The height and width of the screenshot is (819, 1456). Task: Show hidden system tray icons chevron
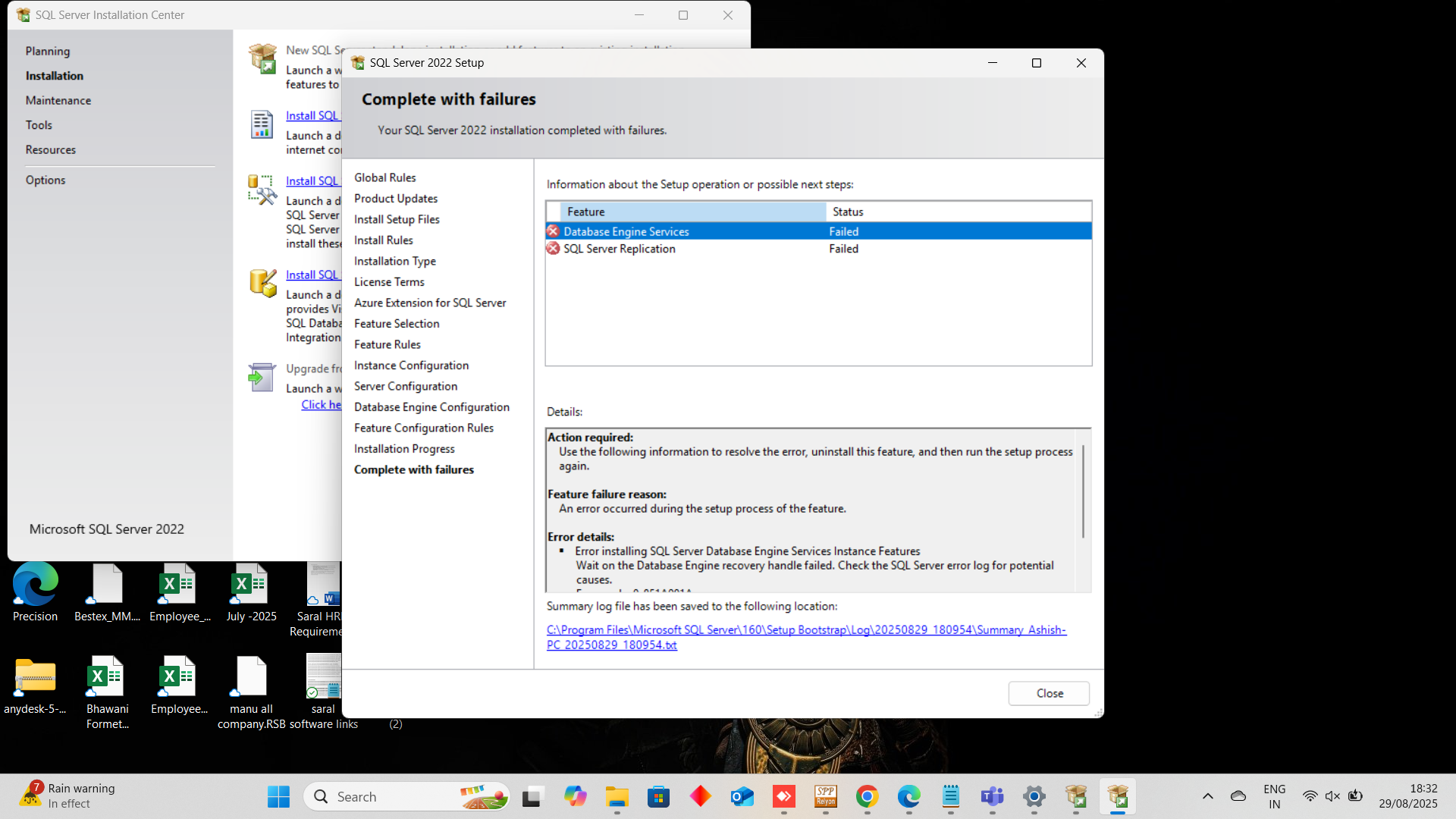pos(1207,796)
